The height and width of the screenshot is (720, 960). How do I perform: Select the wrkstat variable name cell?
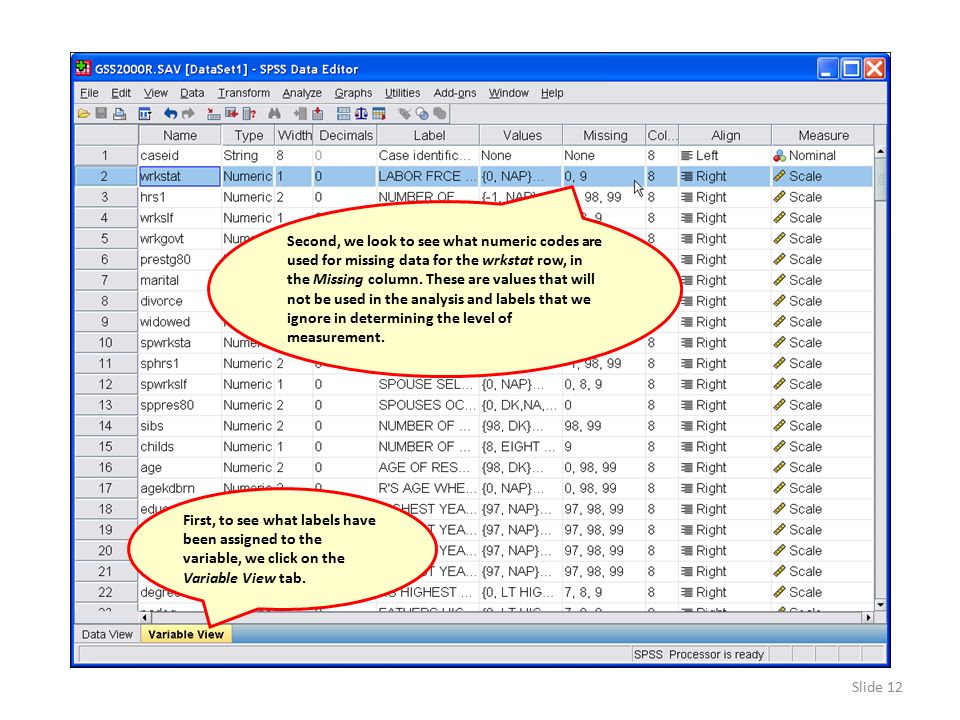click(179, 176)
